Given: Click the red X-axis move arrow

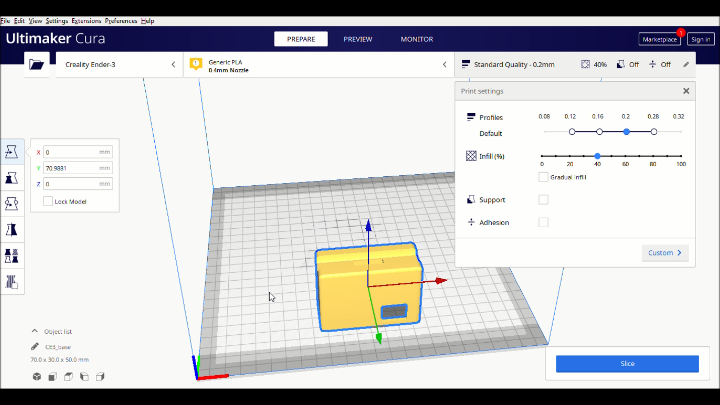Looking at the screenshot, I should point(441,280).
